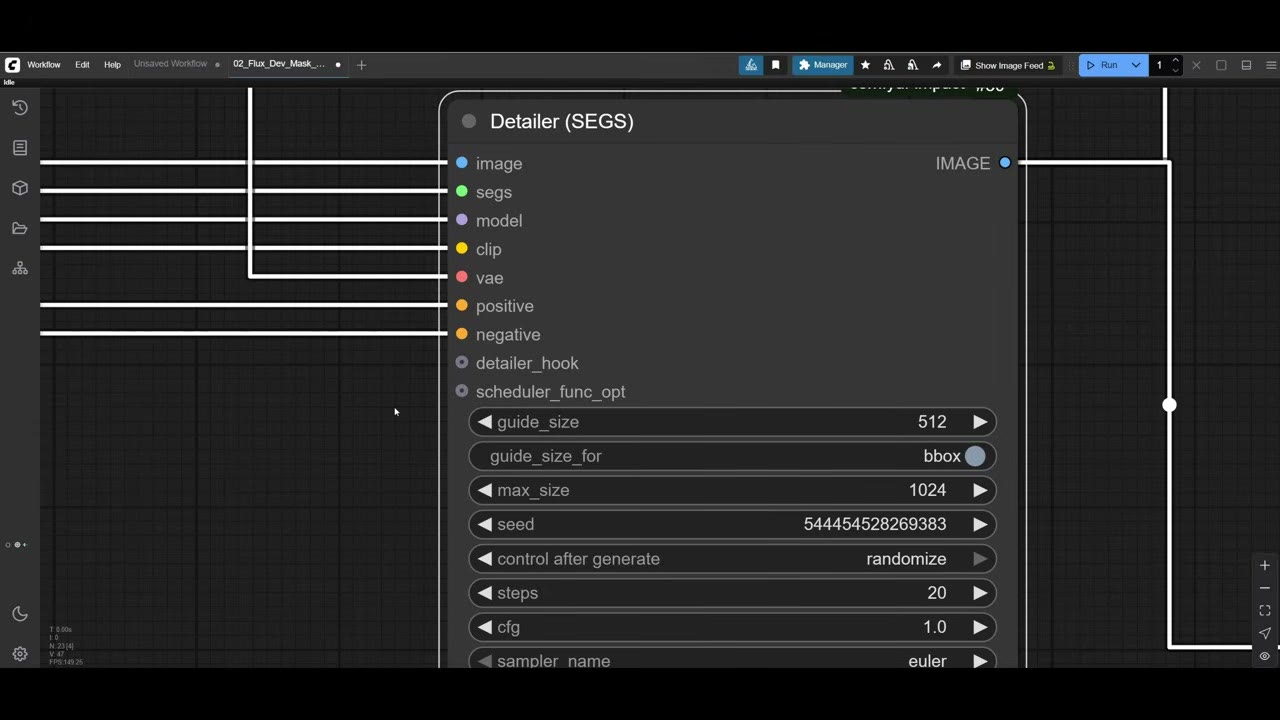Open the Edit menu
Viewport: 1280px width, 720px height.
pos(82,65)
